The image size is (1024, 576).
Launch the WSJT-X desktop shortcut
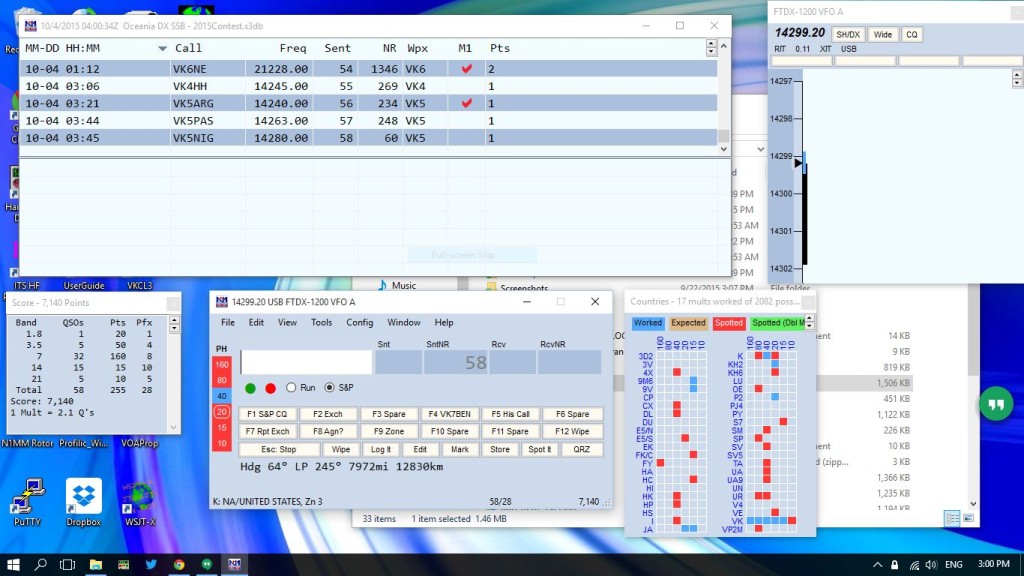click(x=140, y=502)
